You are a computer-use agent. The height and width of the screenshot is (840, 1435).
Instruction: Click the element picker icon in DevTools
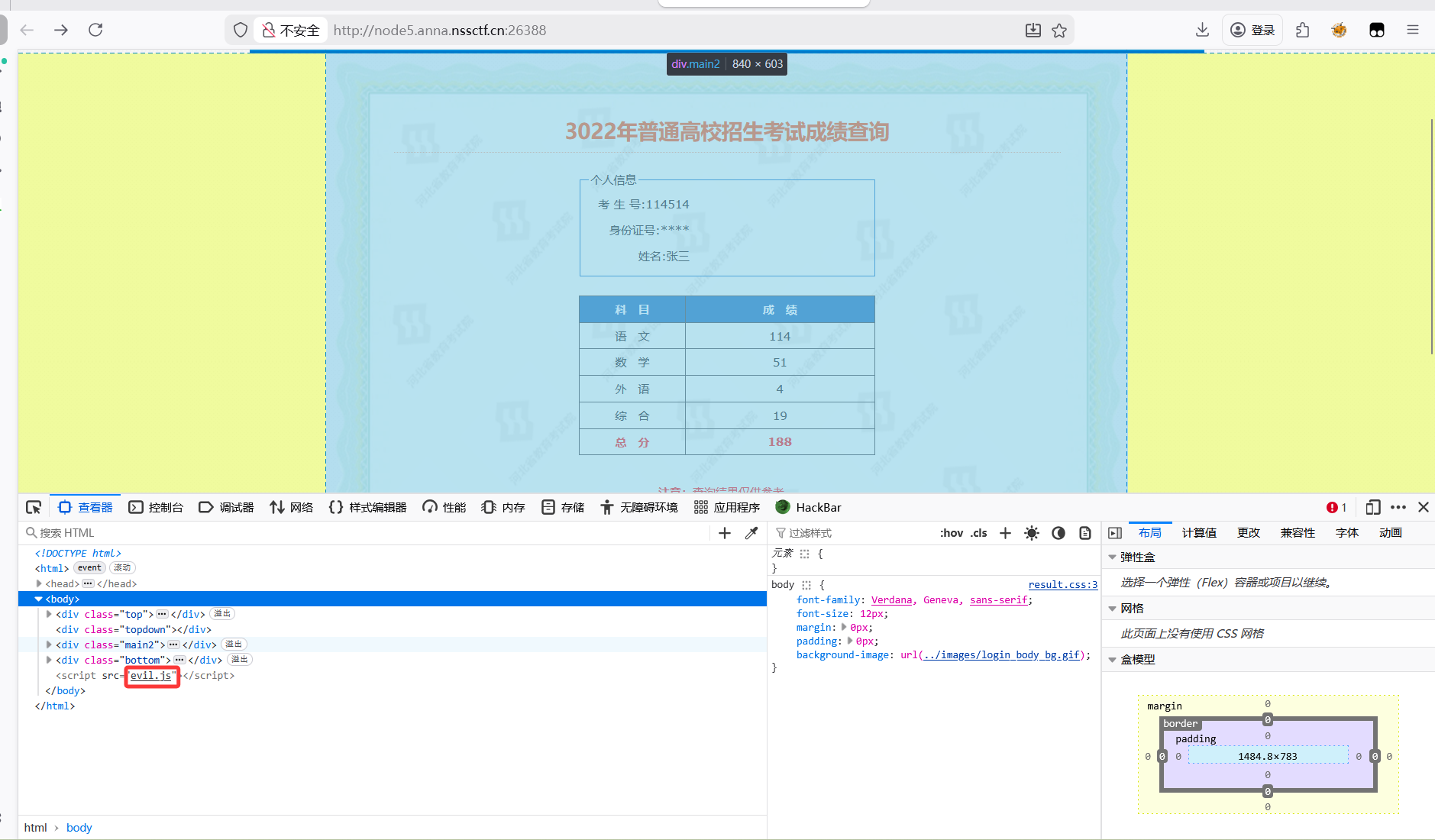[34, 508]
